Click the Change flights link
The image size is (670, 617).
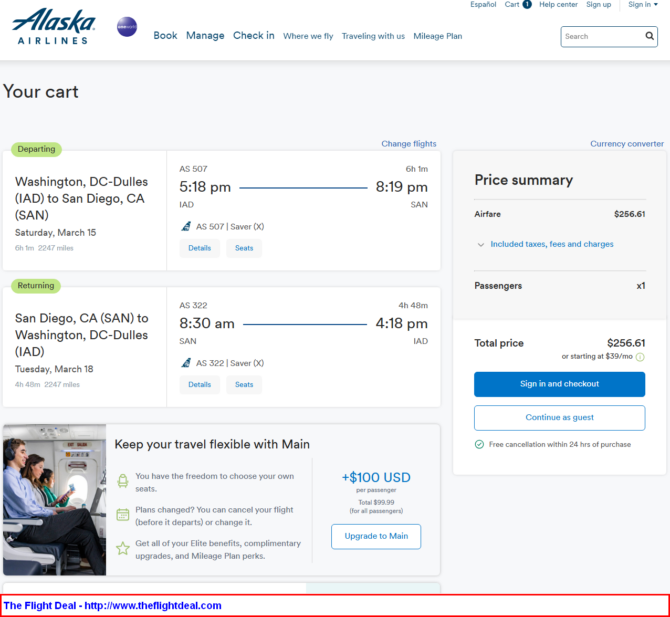[x=408, y=144]
